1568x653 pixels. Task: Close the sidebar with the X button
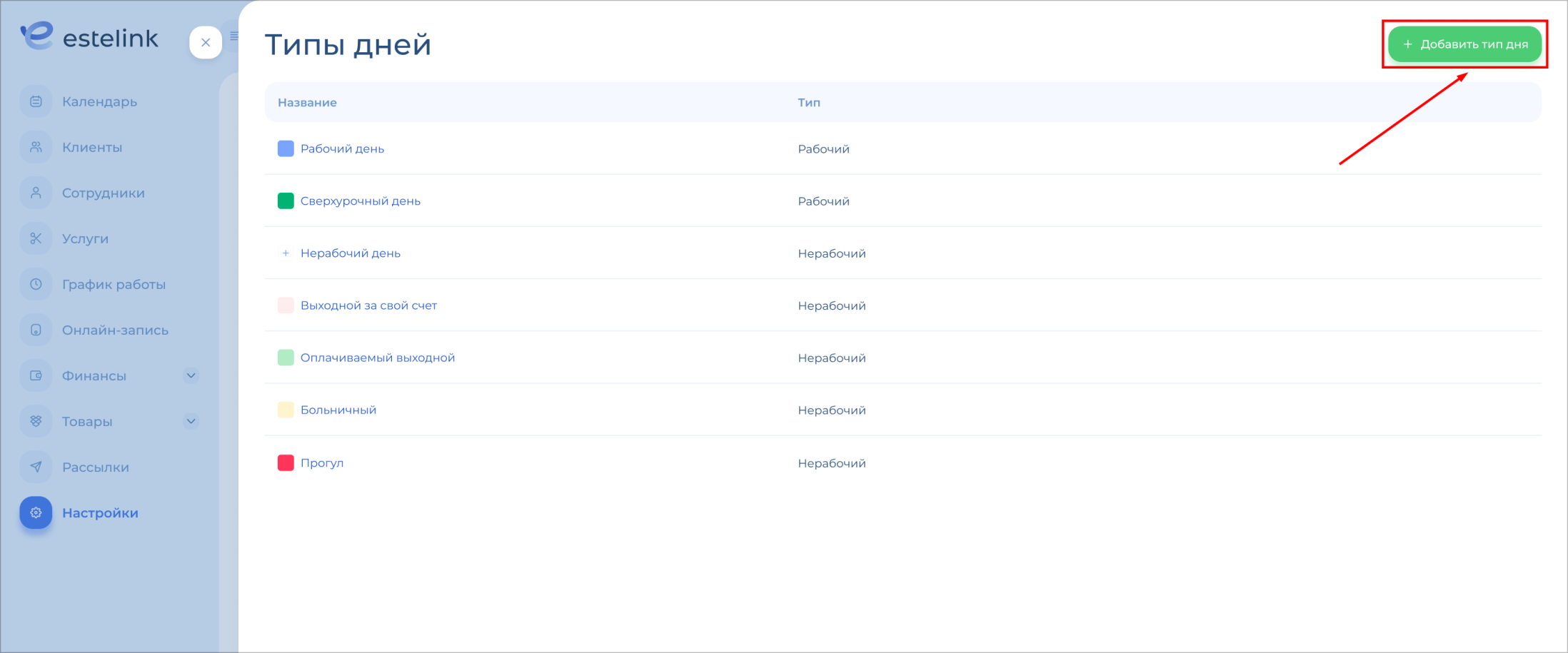click(x=206, y=43)
